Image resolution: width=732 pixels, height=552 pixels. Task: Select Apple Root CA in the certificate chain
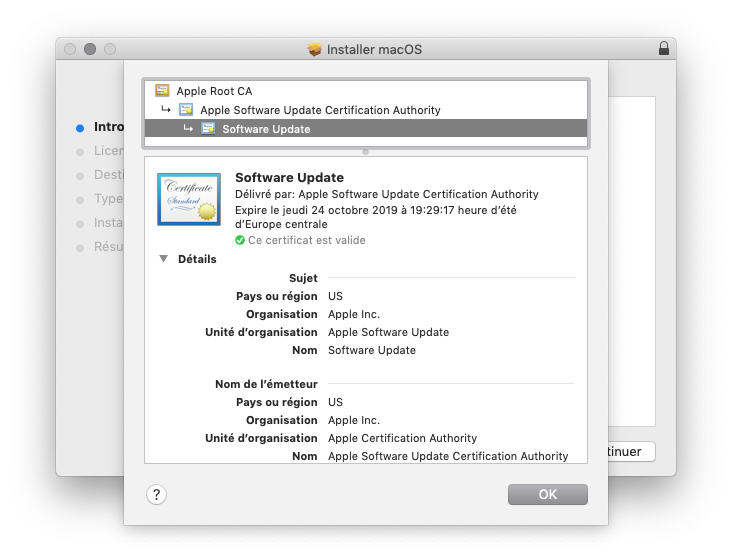(214, 91)
